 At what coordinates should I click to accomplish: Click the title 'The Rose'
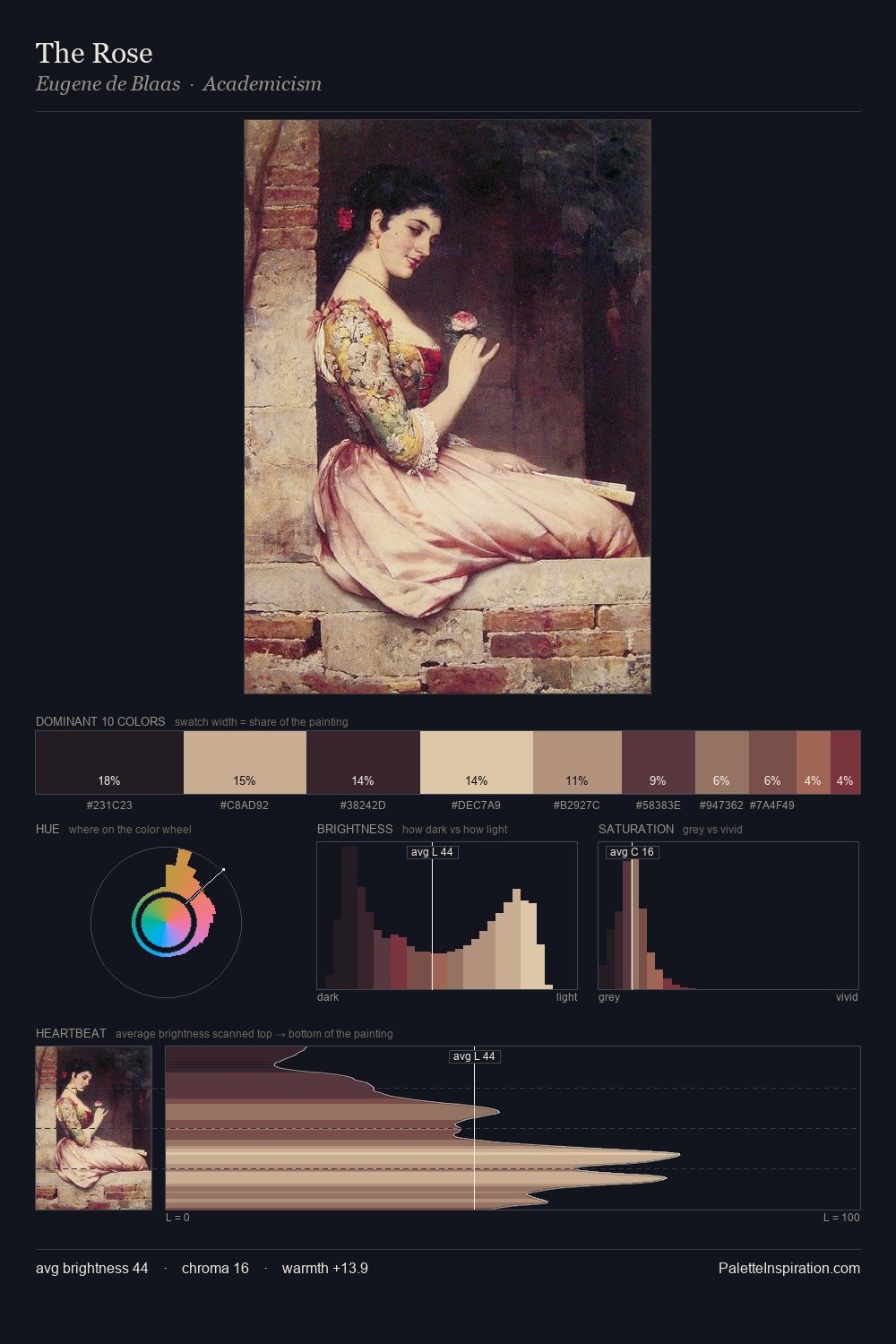[x=94, y=53]
